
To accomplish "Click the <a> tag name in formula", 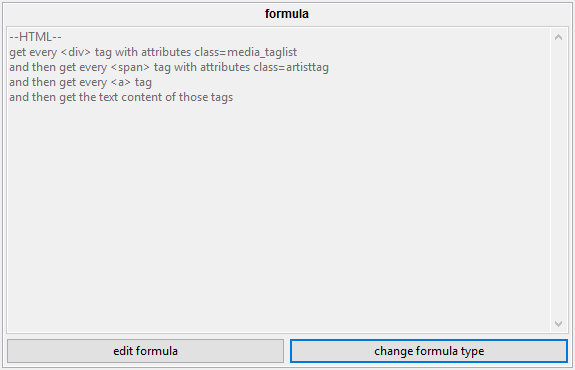I will pyautogui.click(x=121, y=82).
